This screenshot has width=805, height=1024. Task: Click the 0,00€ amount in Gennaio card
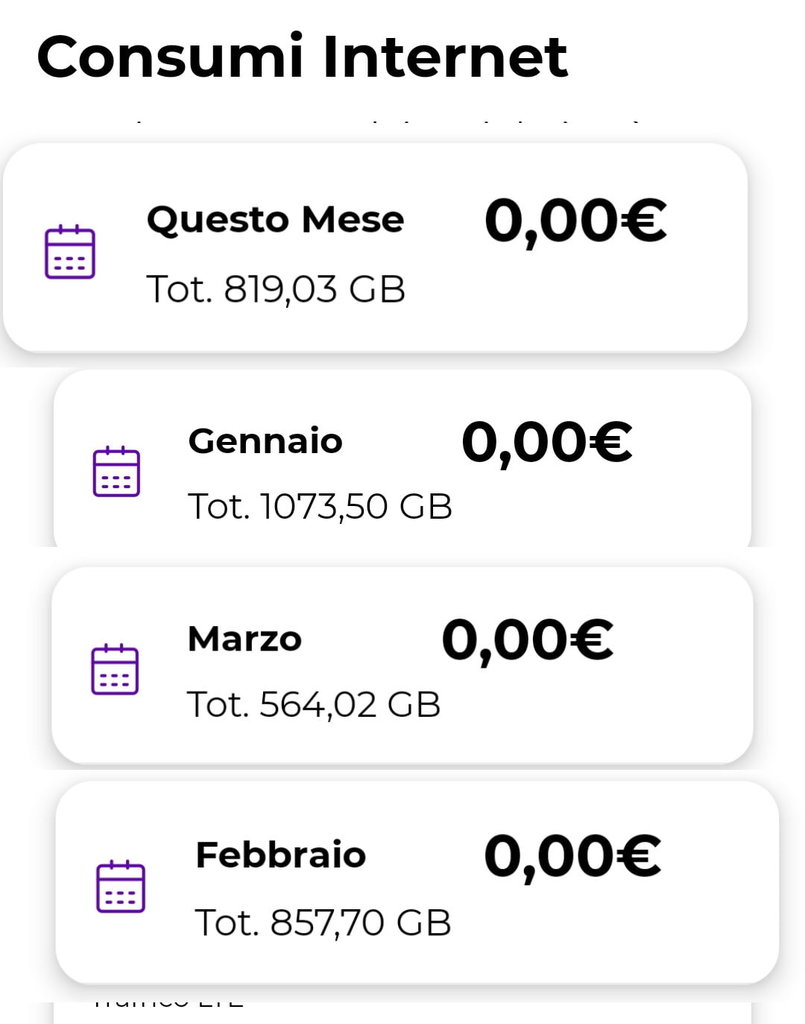(546, 442)
